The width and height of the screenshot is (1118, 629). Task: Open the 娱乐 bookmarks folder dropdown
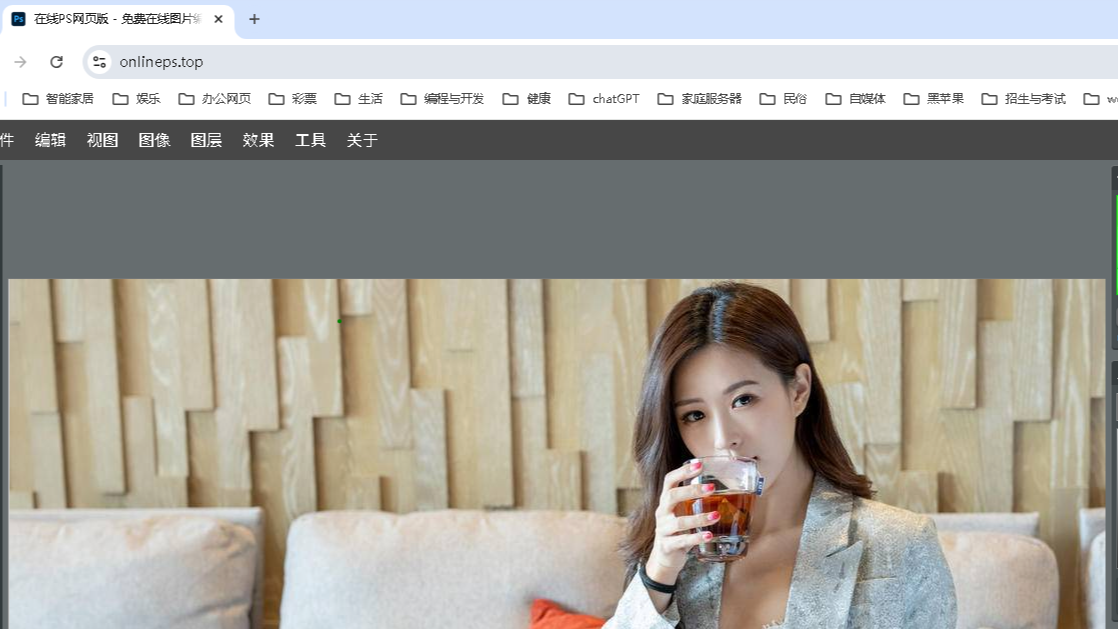(136, 98)
